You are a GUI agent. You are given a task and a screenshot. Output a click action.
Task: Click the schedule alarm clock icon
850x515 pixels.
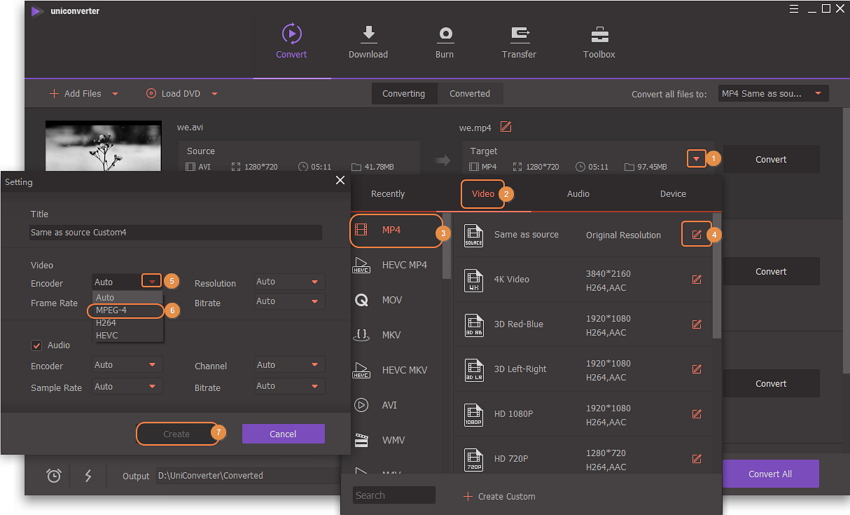pyautogui.click(x=54, y=475)
